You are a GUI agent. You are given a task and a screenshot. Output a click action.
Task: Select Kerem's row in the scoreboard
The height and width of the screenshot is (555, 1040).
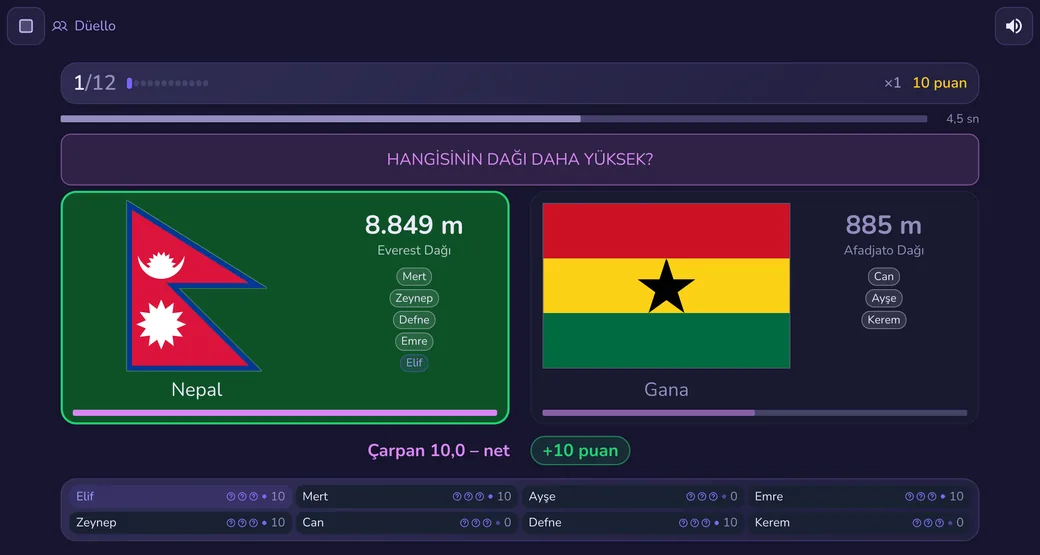click(859, 523)
